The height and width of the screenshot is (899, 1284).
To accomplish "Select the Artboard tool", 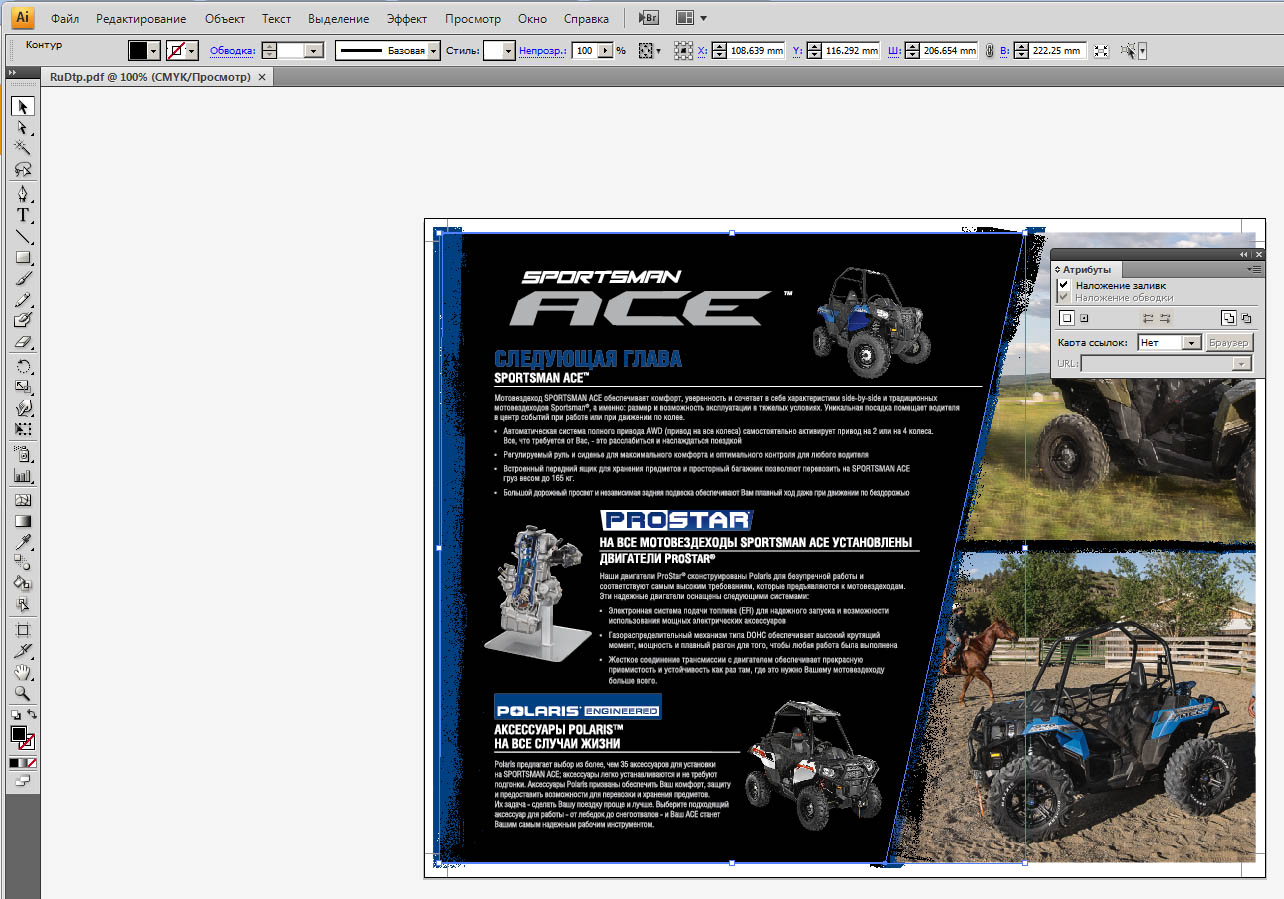I will click(23, 630).
